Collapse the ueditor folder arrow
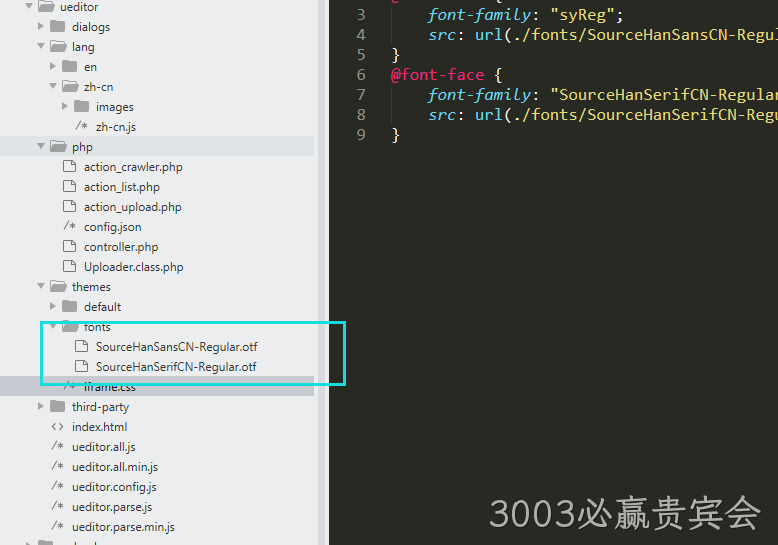The width and height of the screenshot is (778, 545). tap(29, 6)
